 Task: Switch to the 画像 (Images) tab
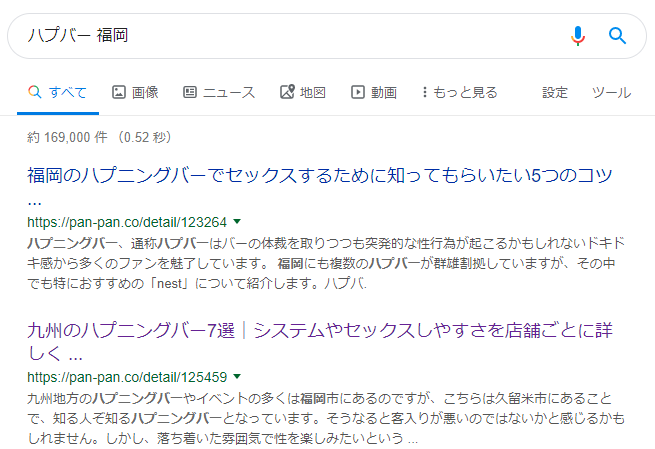[x=135, y=92]
